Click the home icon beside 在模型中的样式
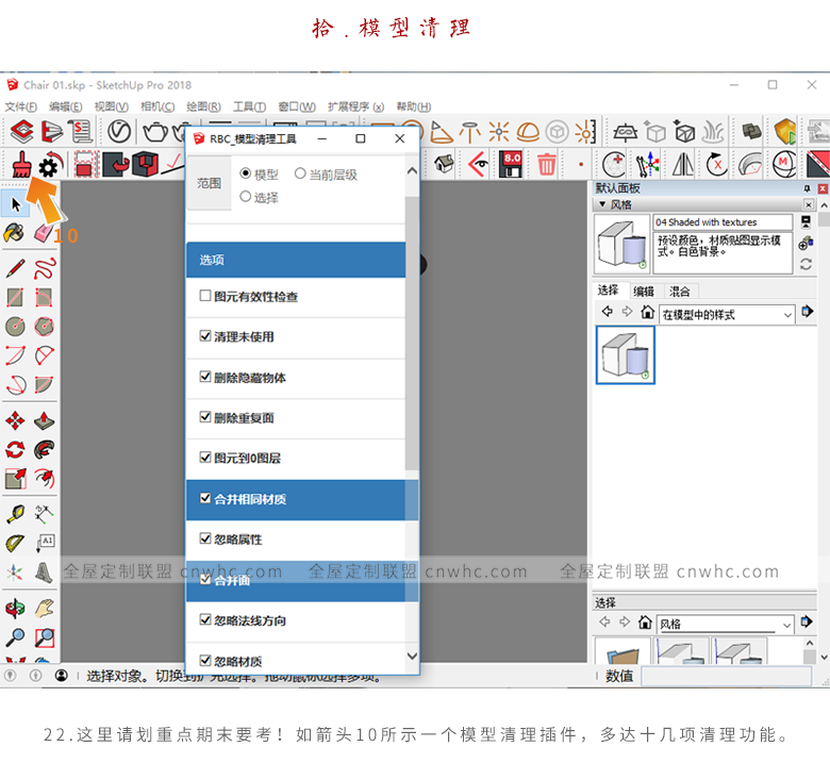830x763 pixels. pos(647,312)
